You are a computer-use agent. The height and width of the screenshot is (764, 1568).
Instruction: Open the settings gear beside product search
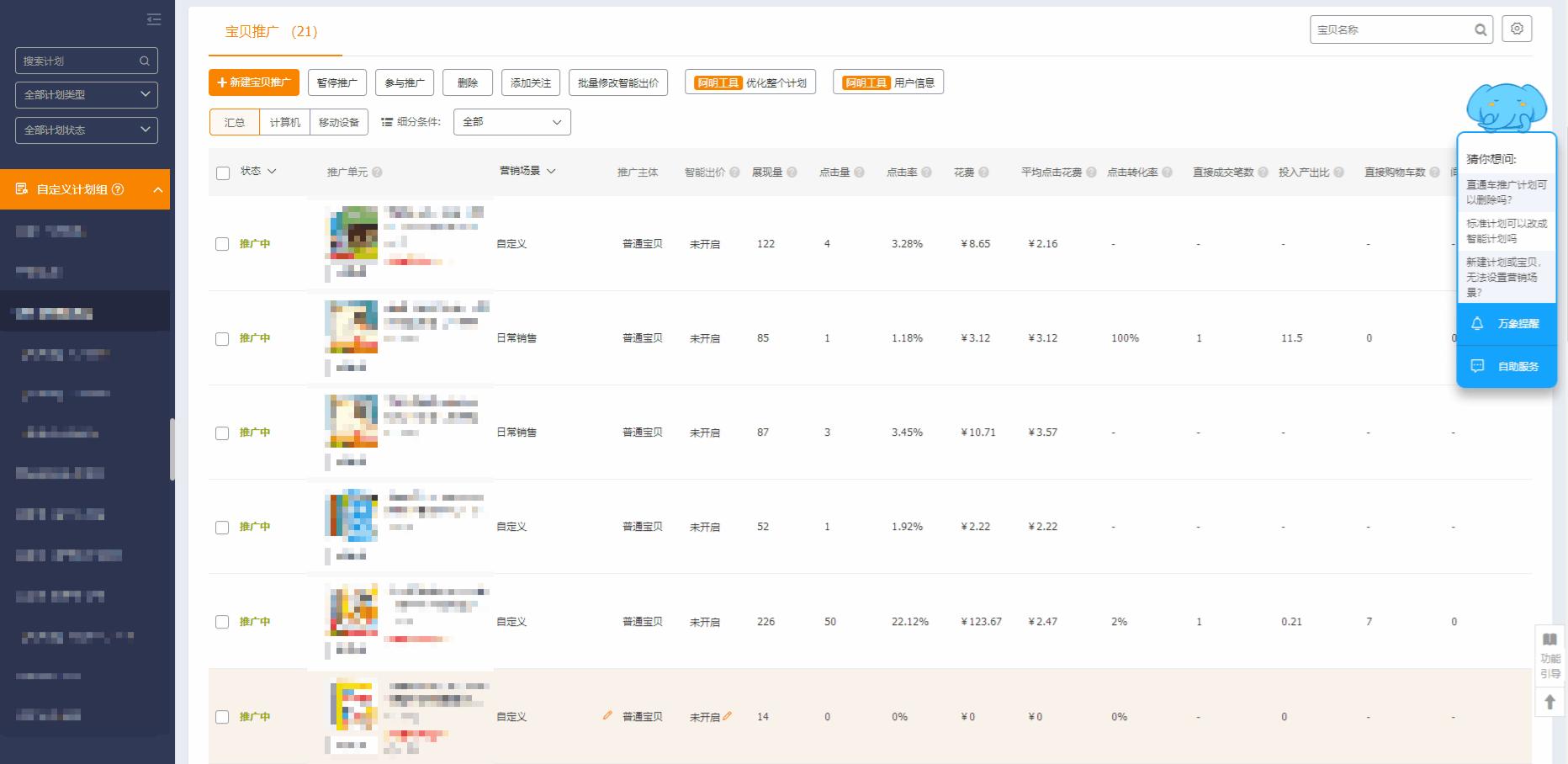point(1518,28)
